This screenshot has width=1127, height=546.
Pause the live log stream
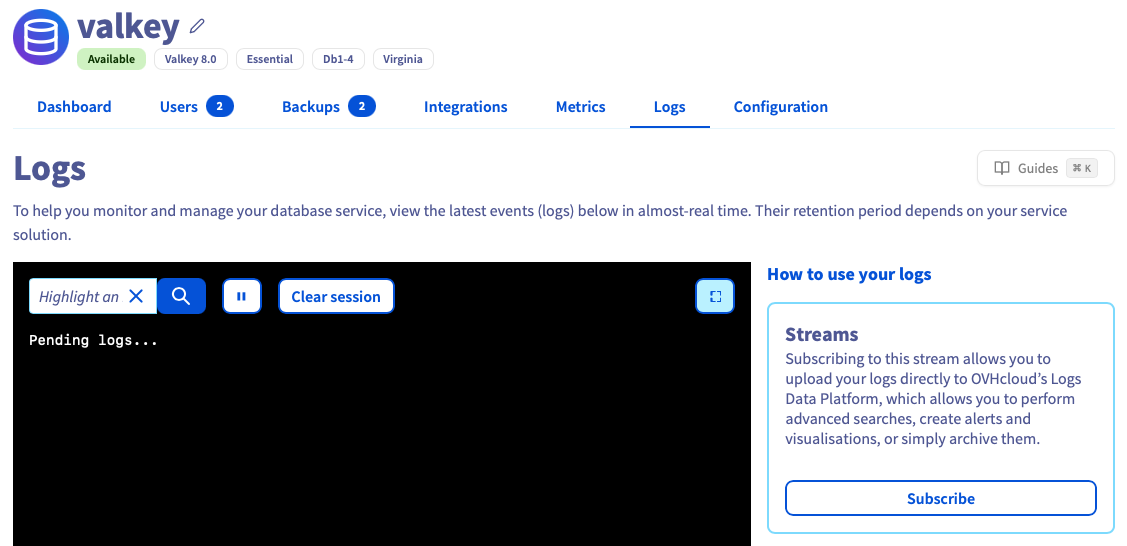[242, 296]
